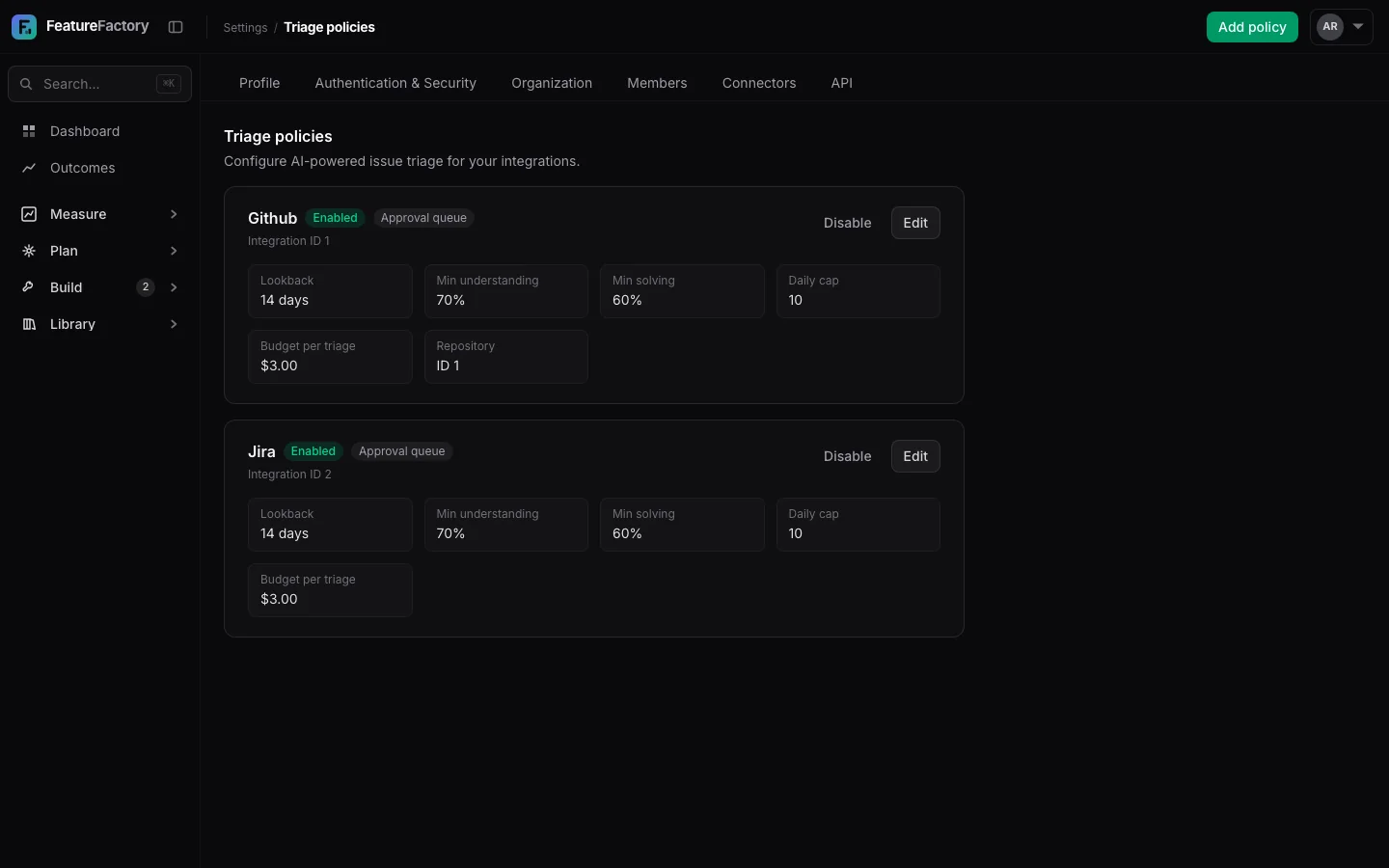The width and height of the screenshot is (1389, 868).
Task: Click the Github Enabled status badge
Action: click(335, 218)
